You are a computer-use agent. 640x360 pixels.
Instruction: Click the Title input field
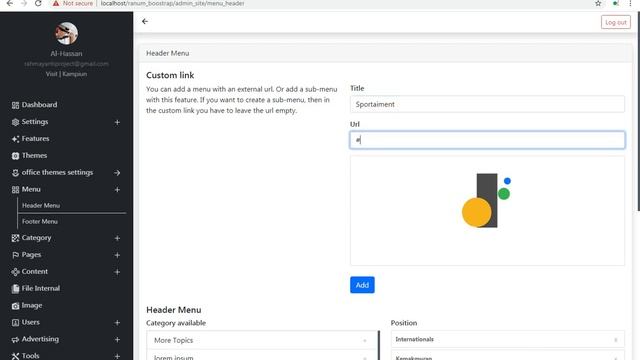click(487, 104)
